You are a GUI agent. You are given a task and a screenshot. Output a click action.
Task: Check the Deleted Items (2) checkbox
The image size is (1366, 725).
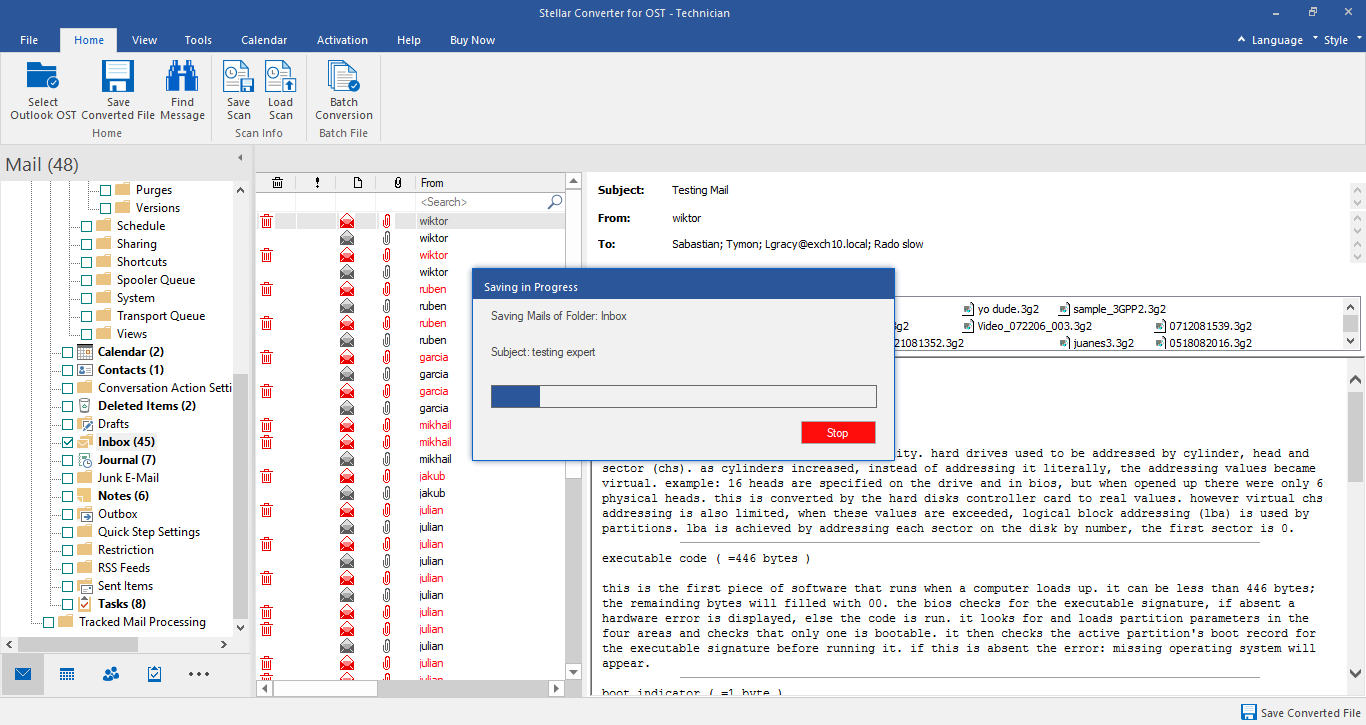pyautogui.click(x=67, y=406)
